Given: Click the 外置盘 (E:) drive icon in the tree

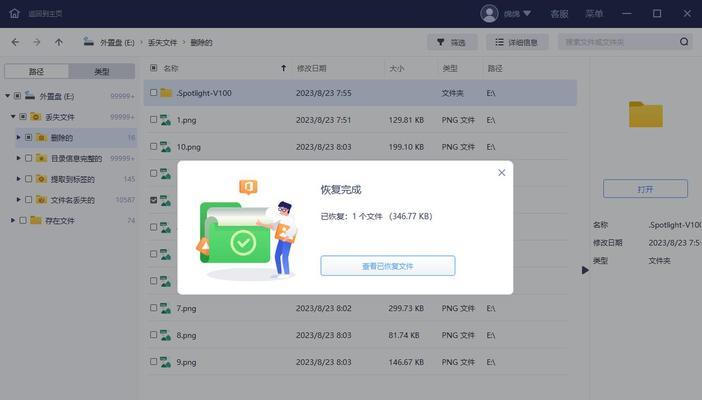Looking at the screenshot, I should pyautogui.click(x=30, y=95).
